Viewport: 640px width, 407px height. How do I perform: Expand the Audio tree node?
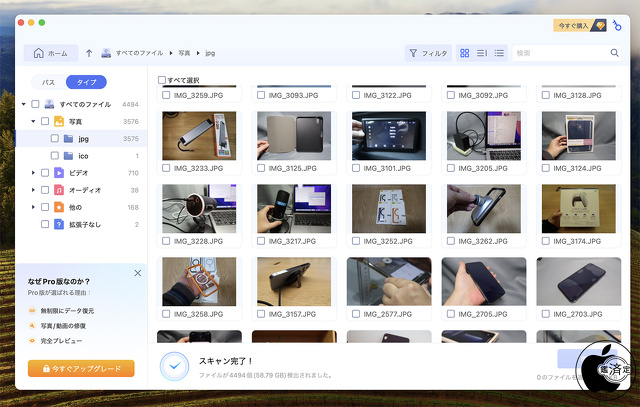point(33,190)
